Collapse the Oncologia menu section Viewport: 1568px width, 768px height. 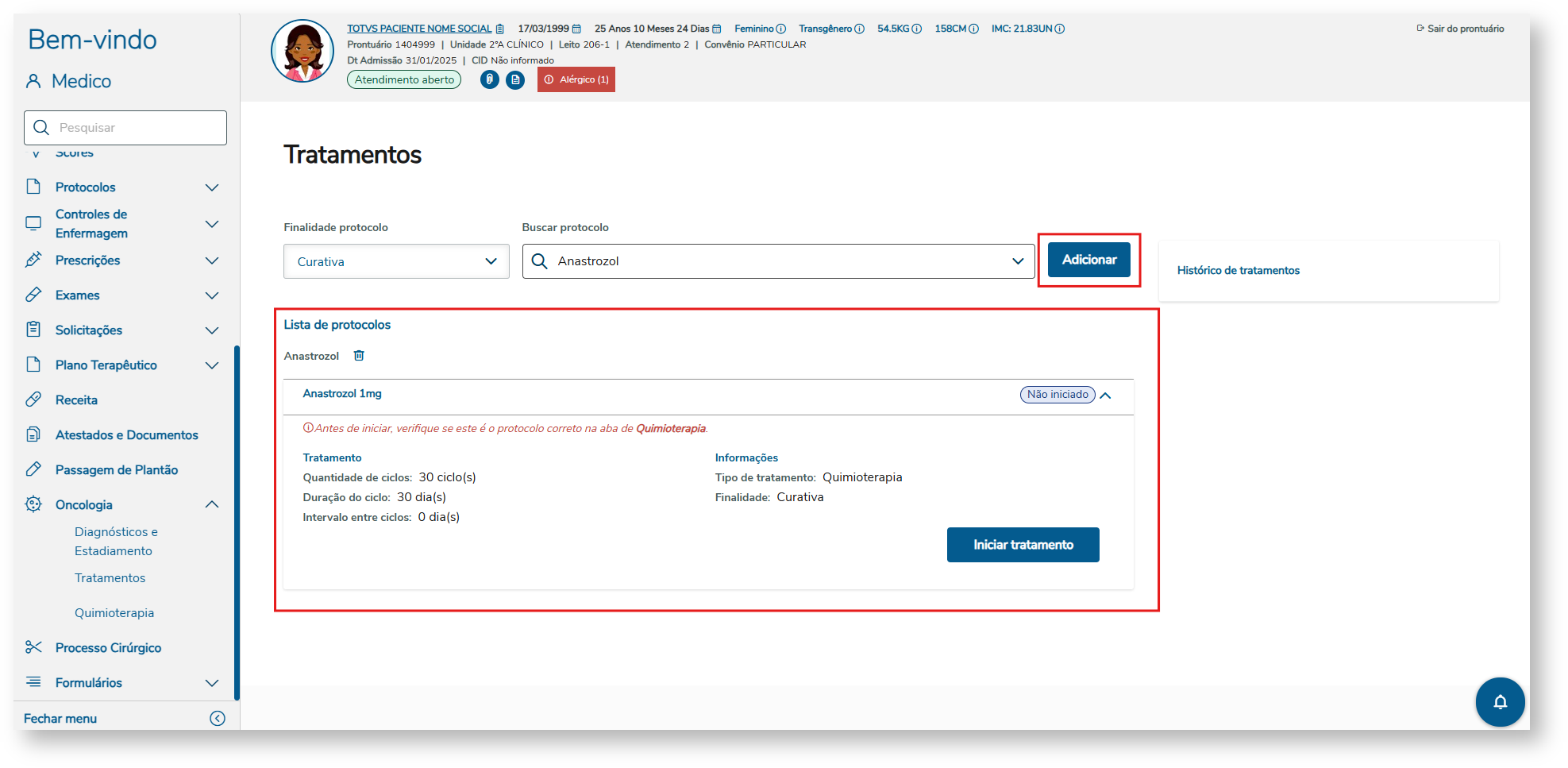pos(212,504)
